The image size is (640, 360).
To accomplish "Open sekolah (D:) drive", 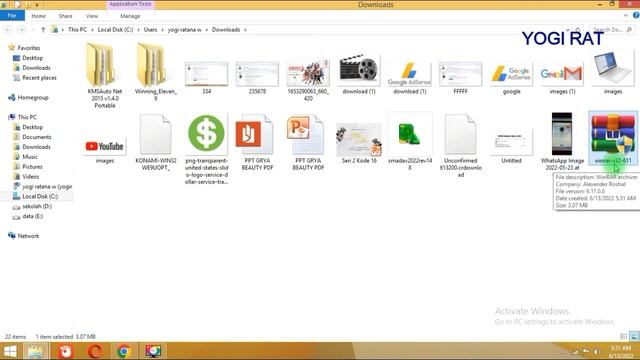I will [37, 206].
